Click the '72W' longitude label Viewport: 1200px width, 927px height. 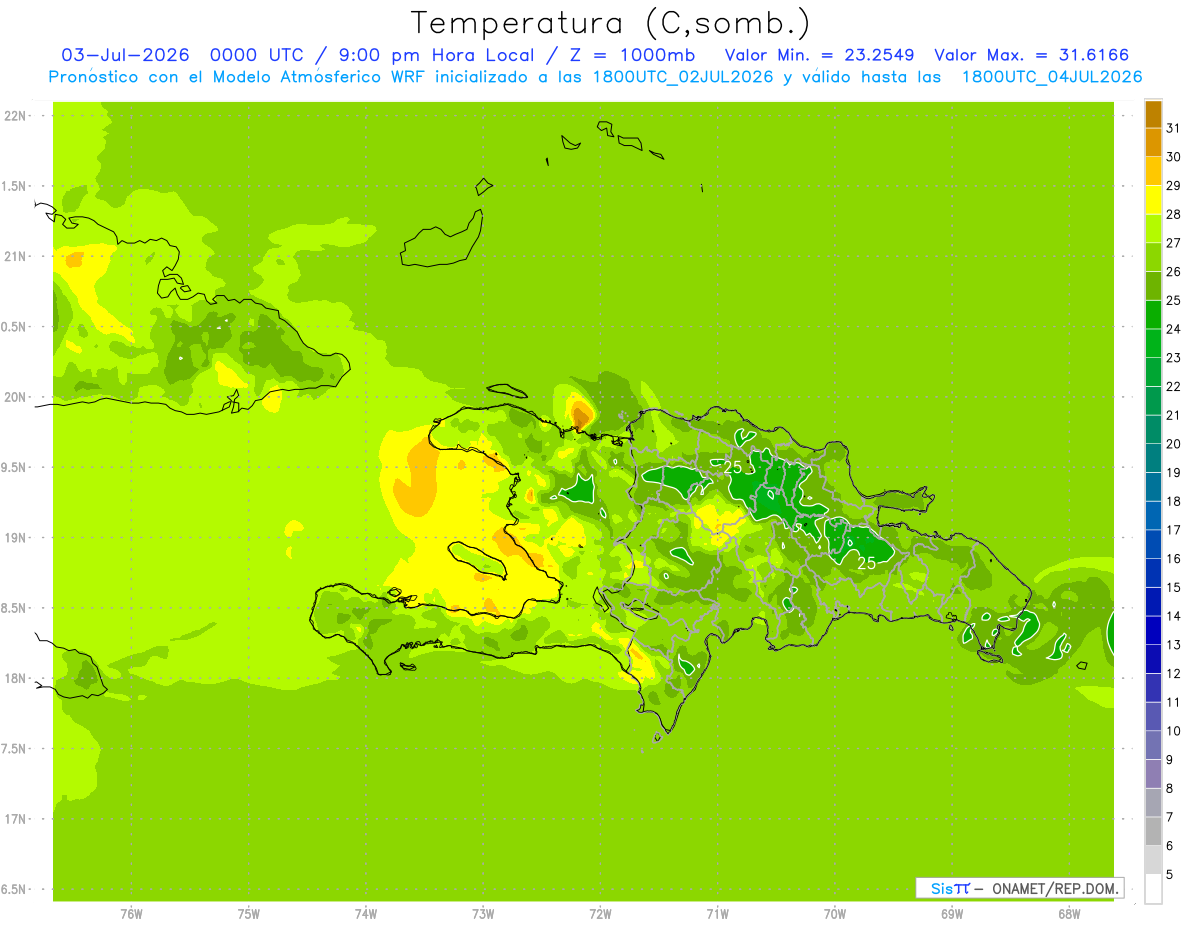[600, 914]
